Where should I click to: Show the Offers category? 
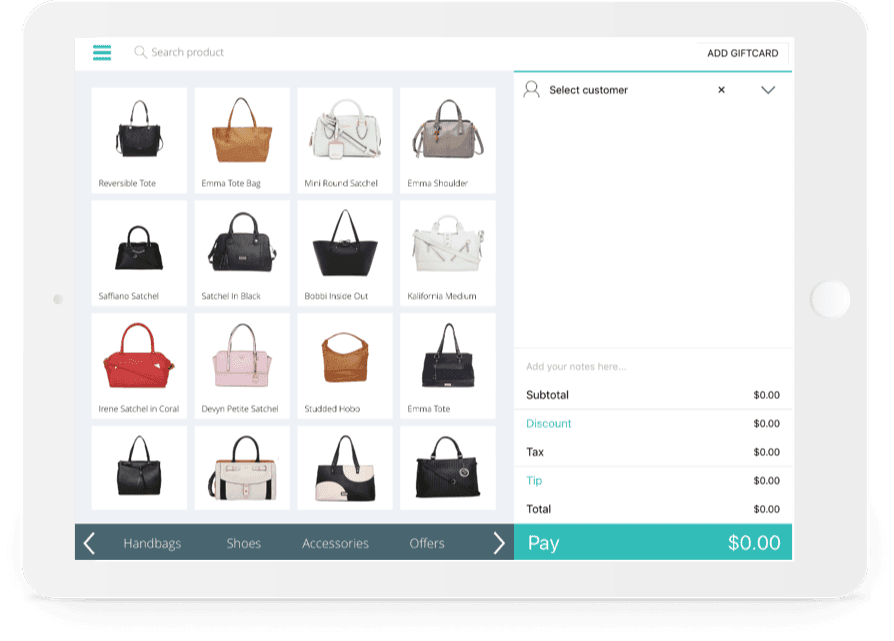pyautogui.click(x=427, y=543)
